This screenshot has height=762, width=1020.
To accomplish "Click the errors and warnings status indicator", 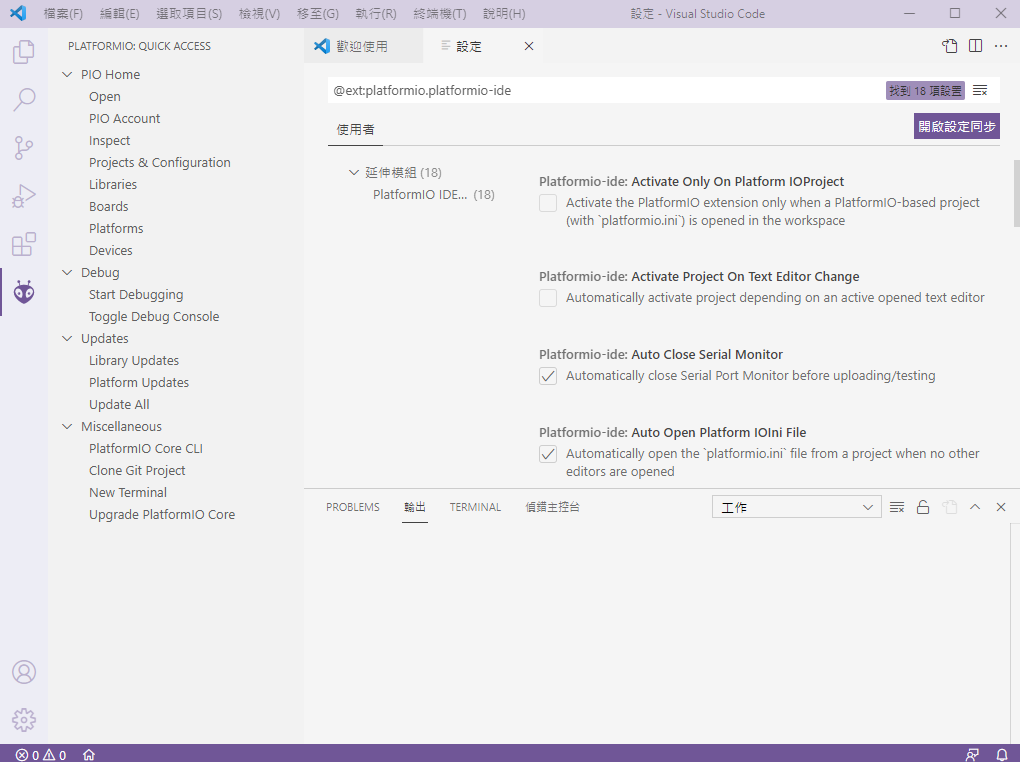I will pos(41,755).
